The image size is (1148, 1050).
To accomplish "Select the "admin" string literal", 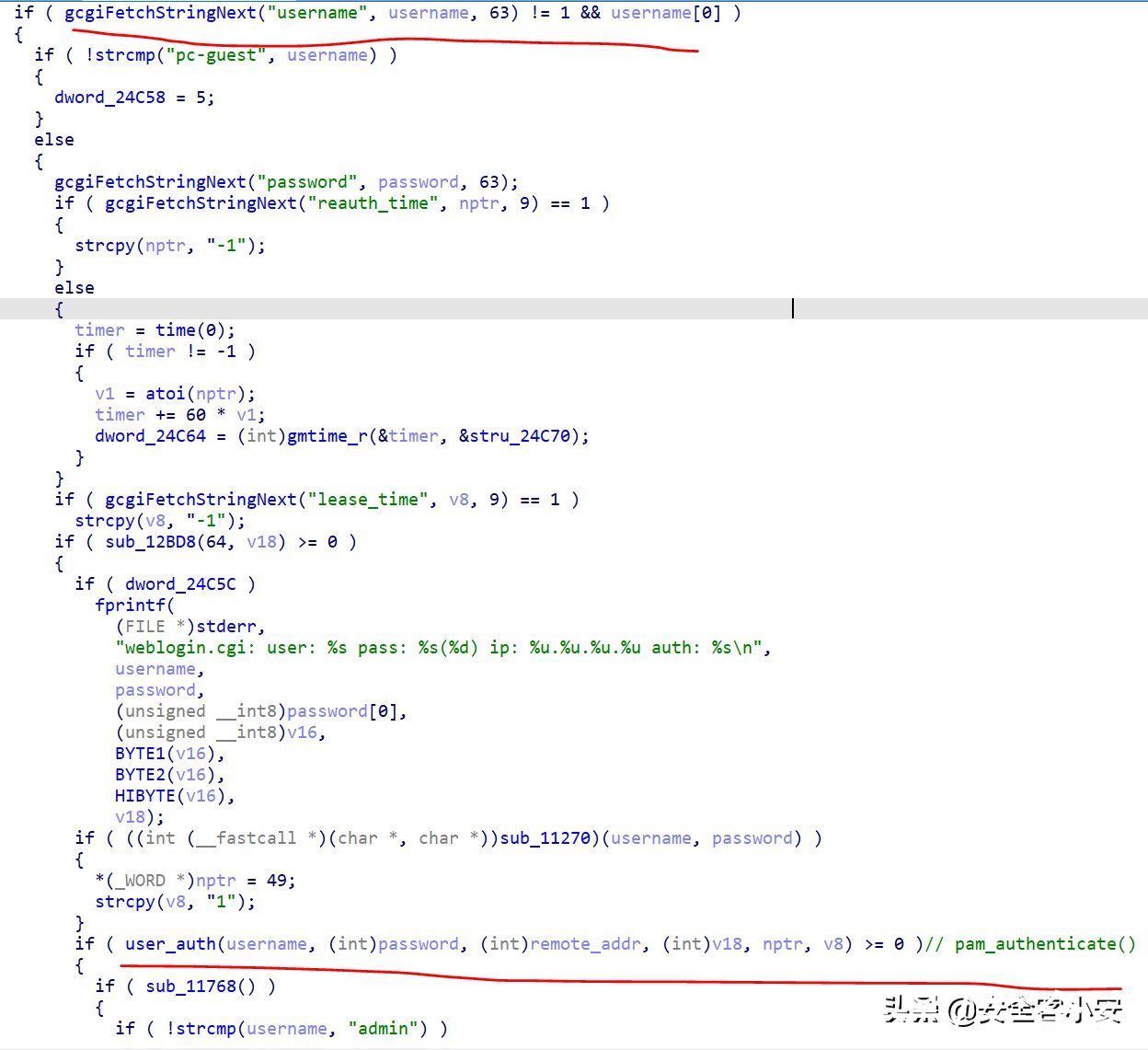I will 383,1029.
